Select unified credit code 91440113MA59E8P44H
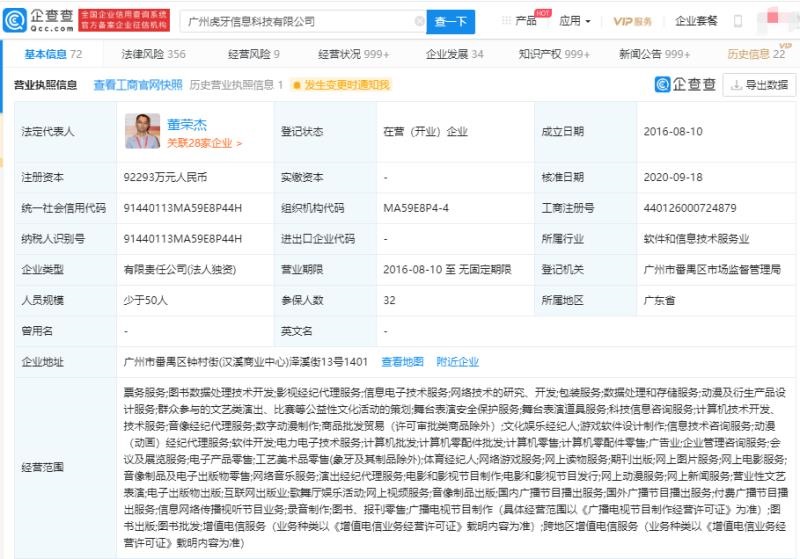 click(x=183, y=208)
